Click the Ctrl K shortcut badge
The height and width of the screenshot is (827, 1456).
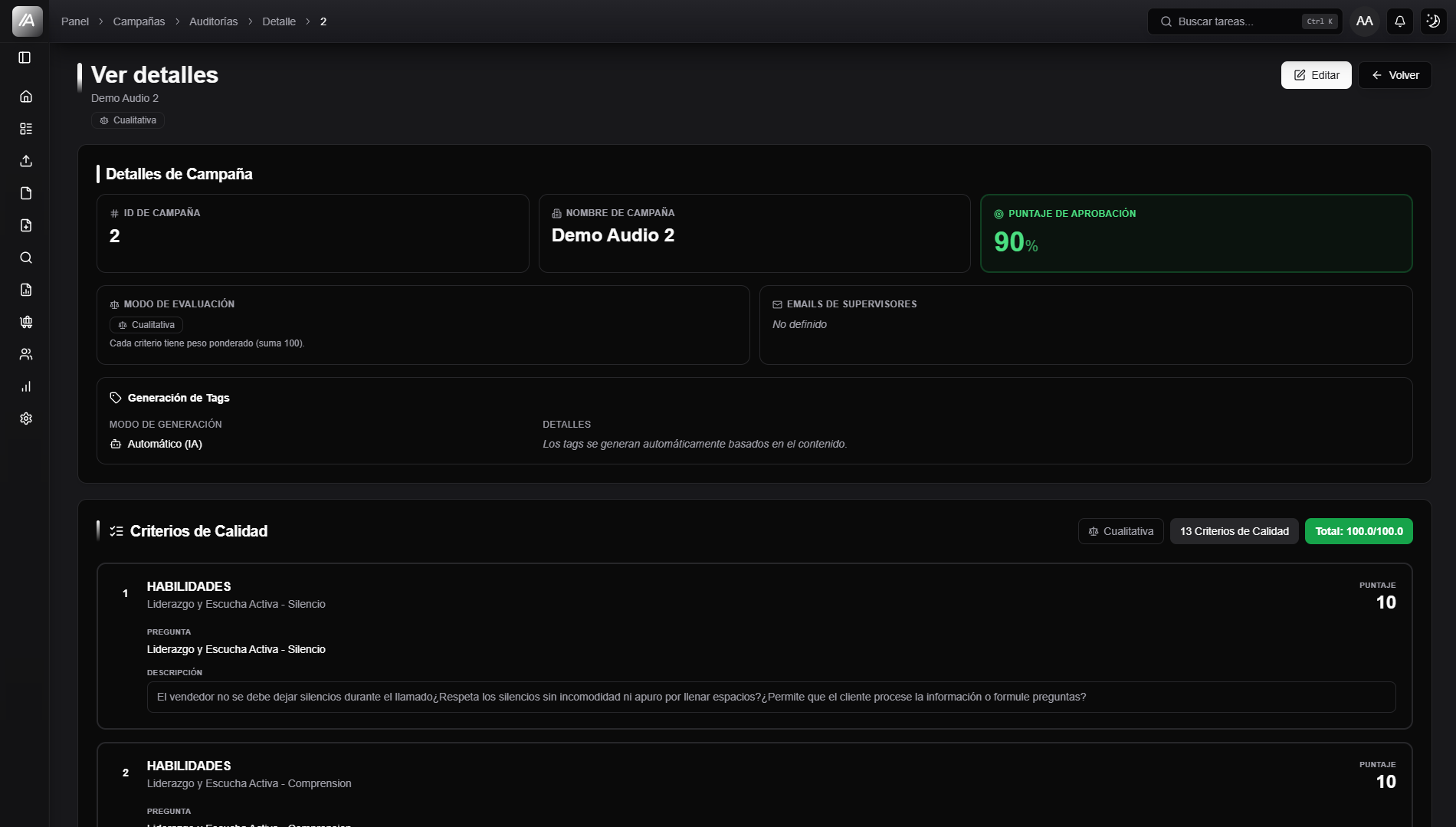coord(1320,21)
